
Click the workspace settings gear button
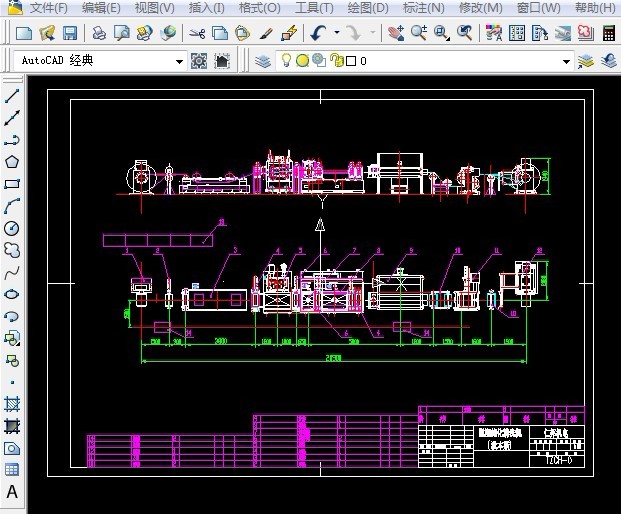point(199,61)
